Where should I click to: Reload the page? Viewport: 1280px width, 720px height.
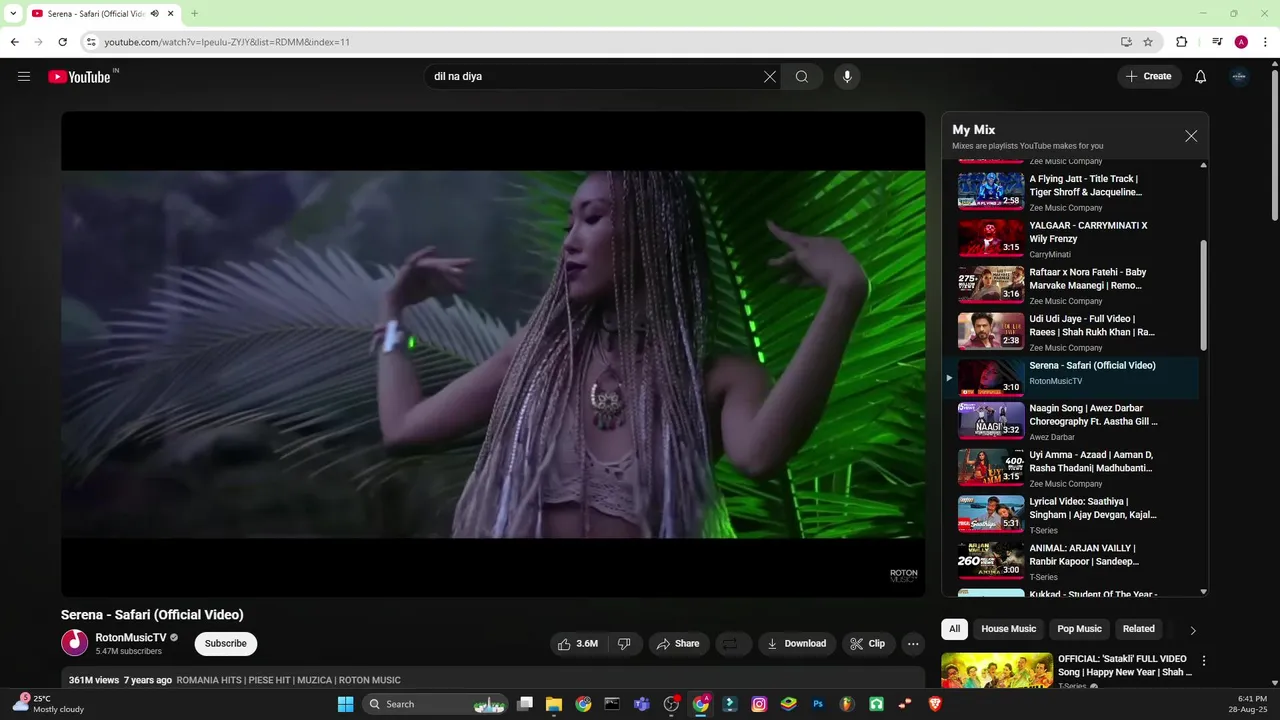pos(62,42)
